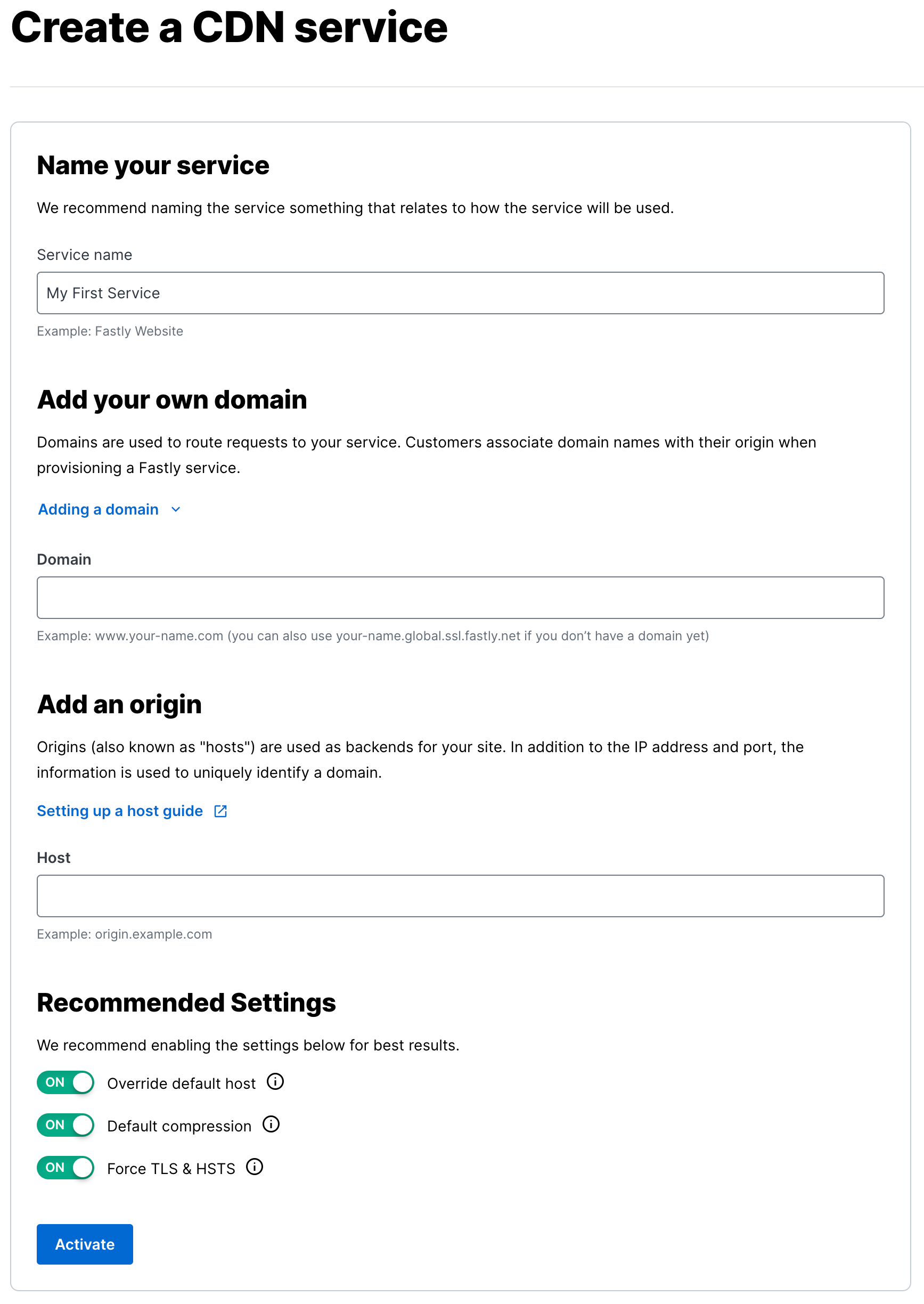Click the chevron next to Adding a domain
The height and width of the screenshot is (1304, 924).
click(x=175, y=509)
